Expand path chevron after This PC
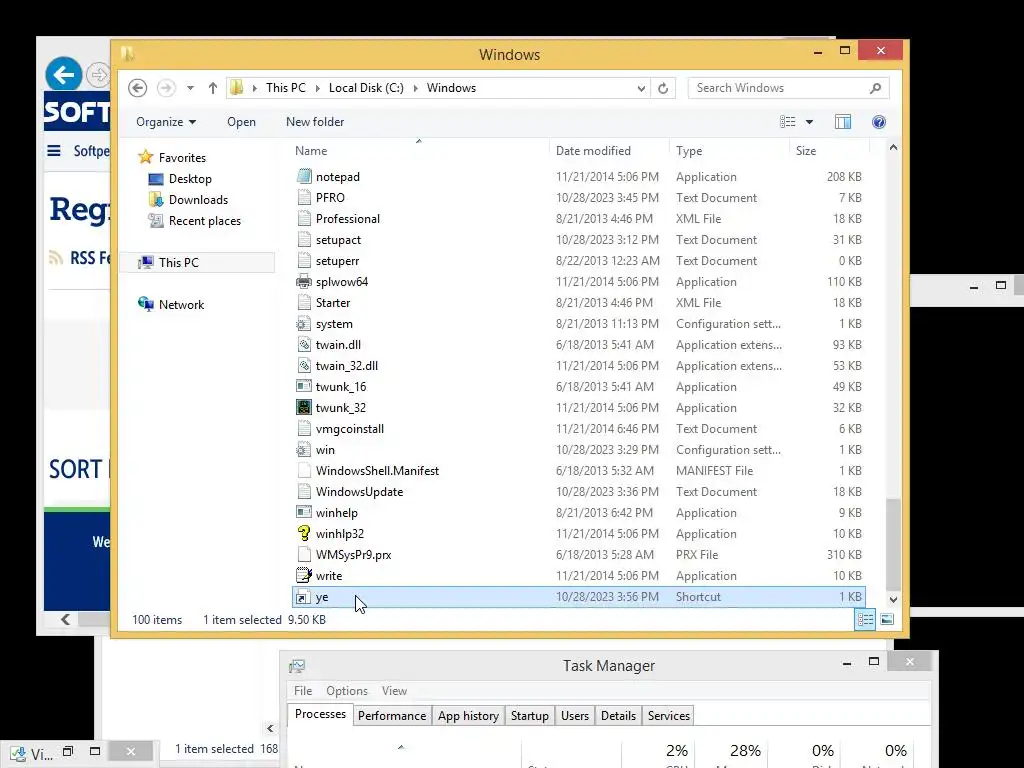Screen dimensions: 1024x768 (317, 88)
